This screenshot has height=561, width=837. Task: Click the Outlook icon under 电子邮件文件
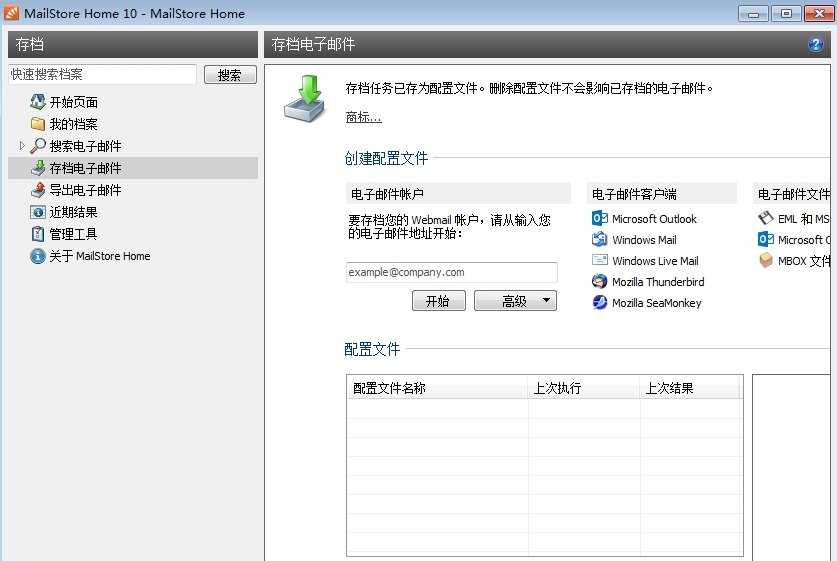coord(765,239)
